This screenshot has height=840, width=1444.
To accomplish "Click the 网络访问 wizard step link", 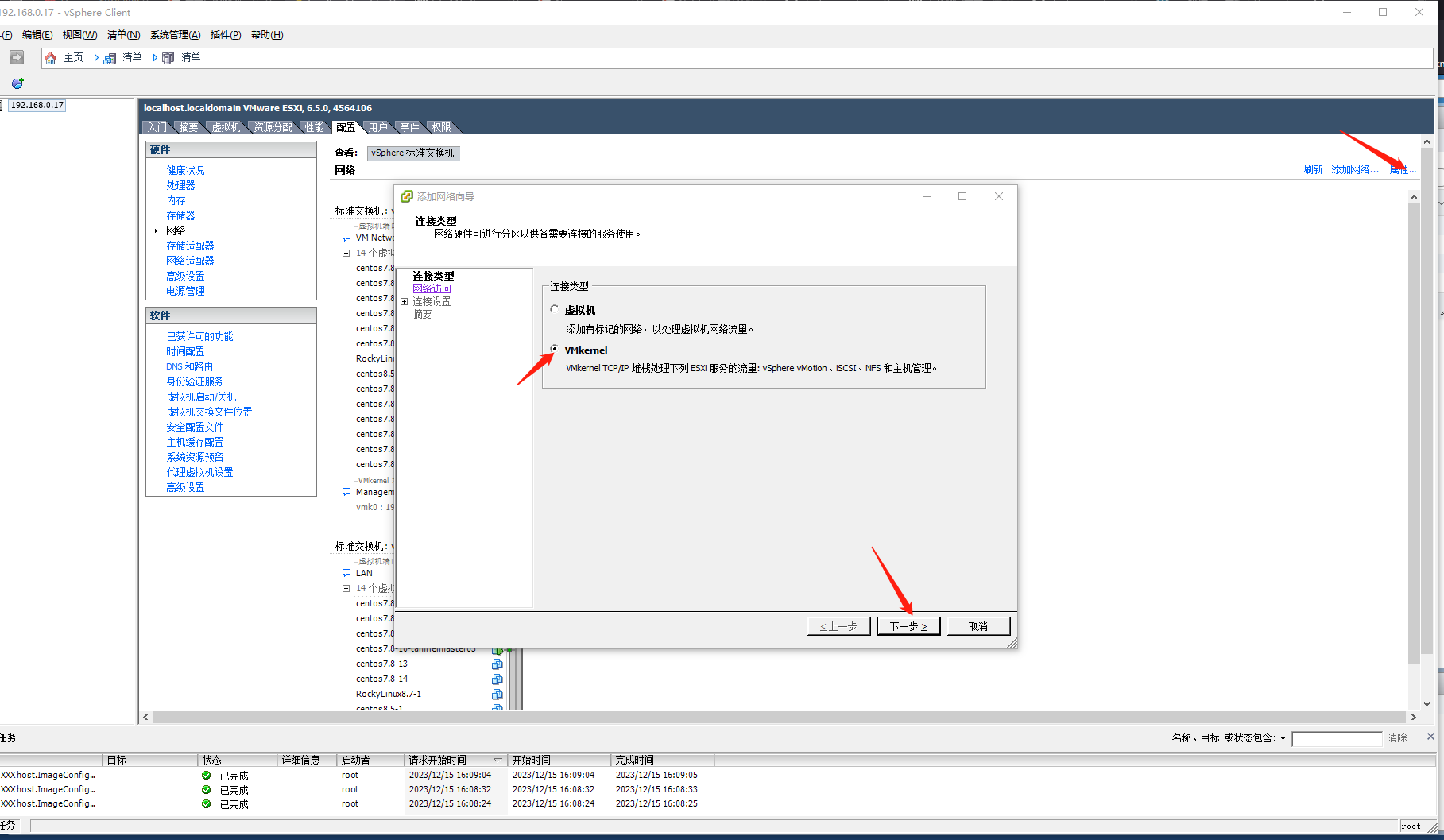I will (x=432, y=288).
